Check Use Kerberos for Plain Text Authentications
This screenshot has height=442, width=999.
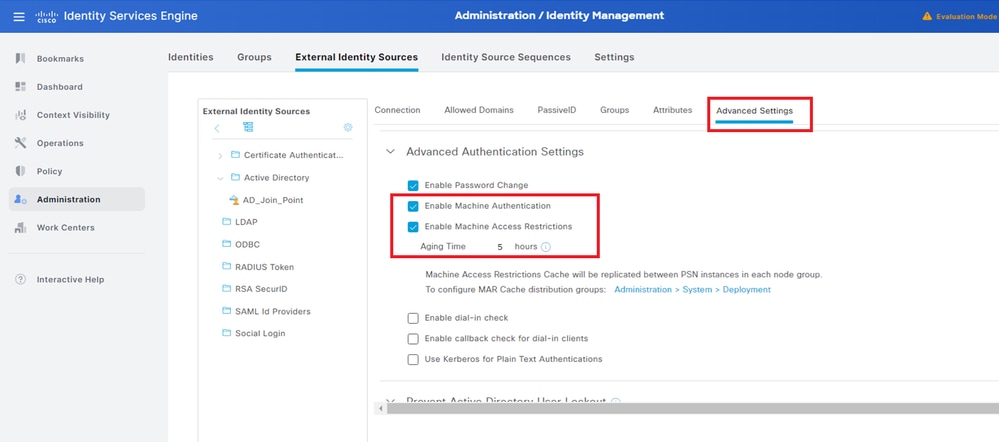(x=413, y=359)
